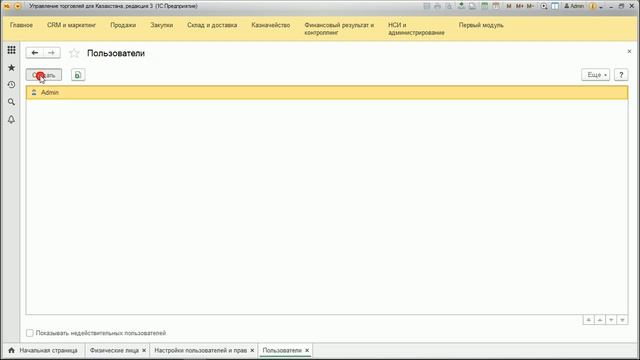Viewport: 640px width, 360px height.
Task: Move one row down arrow button
Action: (611, 320)
